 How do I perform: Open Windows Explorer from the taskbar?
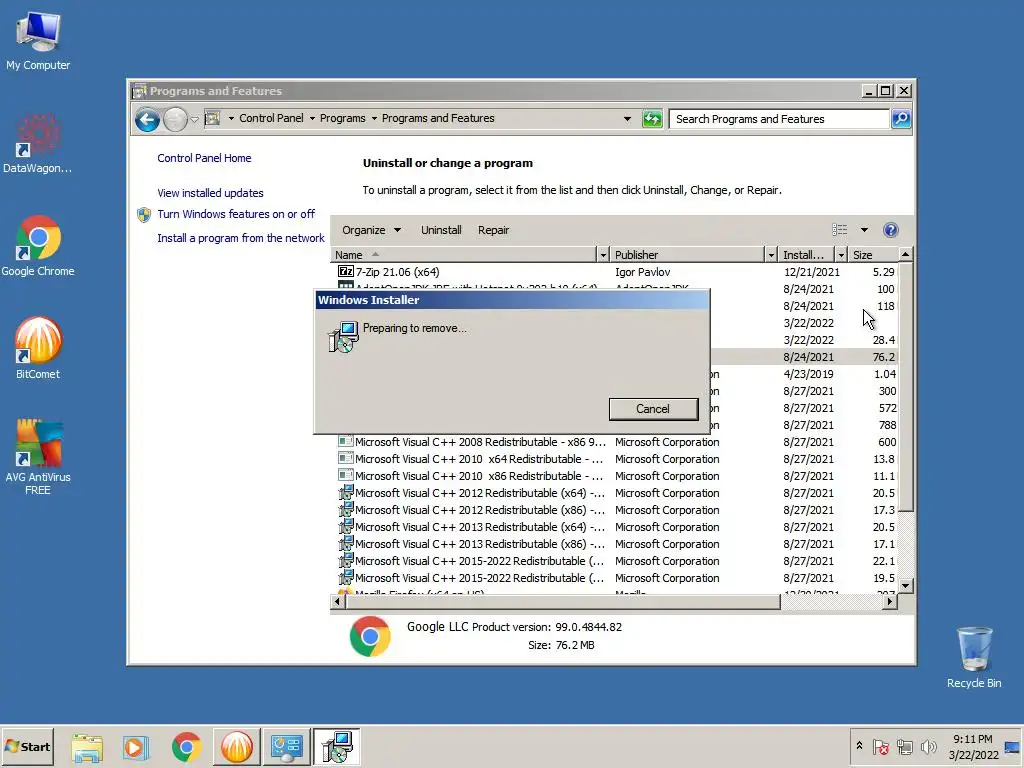click(86, 747)
